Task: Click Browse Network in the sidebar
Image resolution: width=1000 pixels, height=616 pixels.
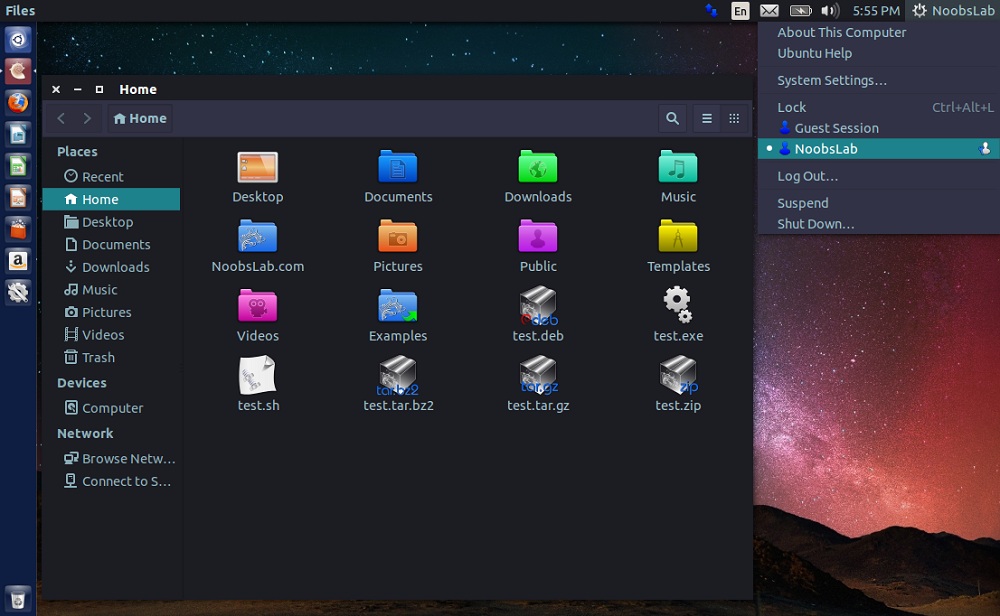Action: 128,458
